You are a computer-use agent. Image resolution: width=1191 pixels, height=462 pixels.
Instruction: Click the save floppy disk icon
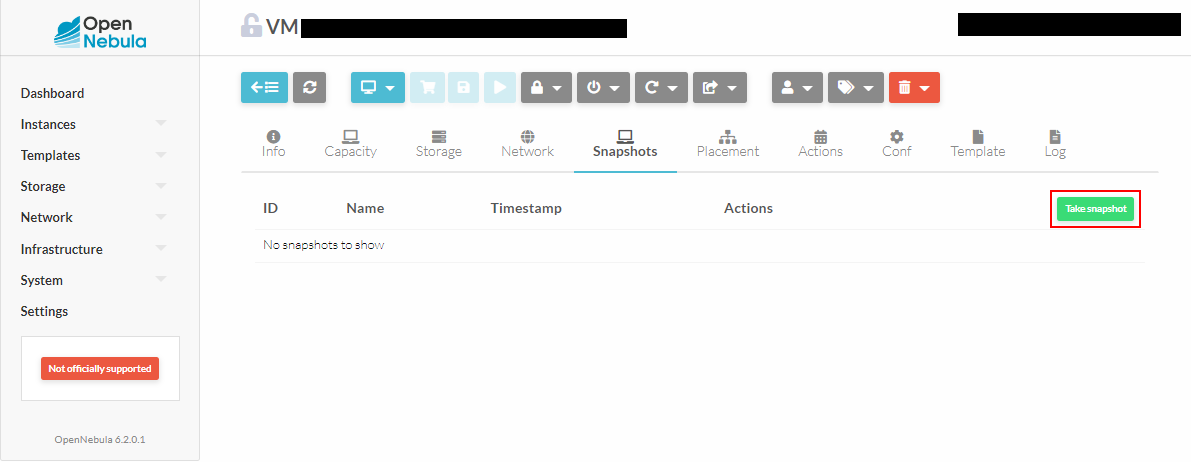[463, 87]
